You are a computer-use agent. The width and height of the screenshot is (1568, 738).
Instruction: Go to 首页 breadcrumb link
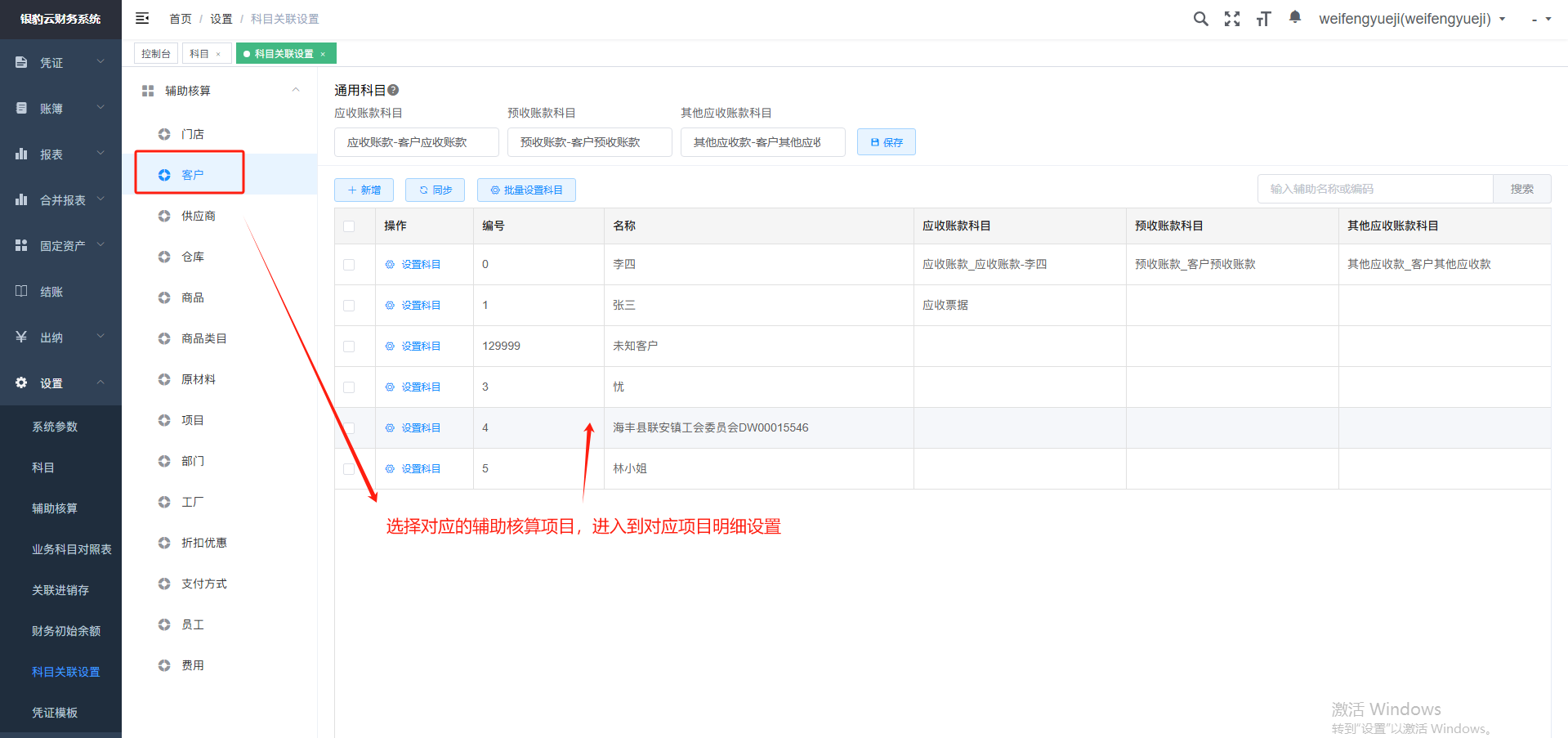pyautogui.click(x=181, y=19)
